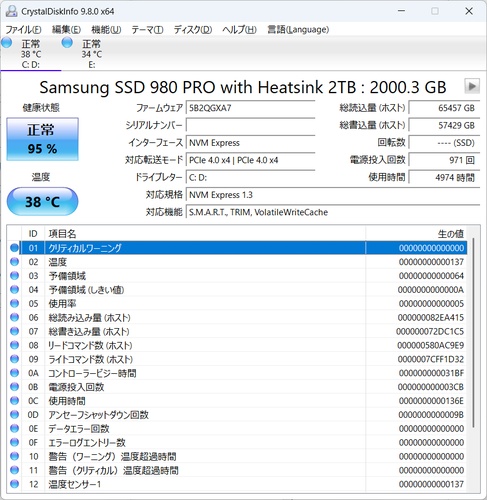Click power on hours value 4974 時間
This screenshot has width=487, height=500.
click(x=444, y=177)
